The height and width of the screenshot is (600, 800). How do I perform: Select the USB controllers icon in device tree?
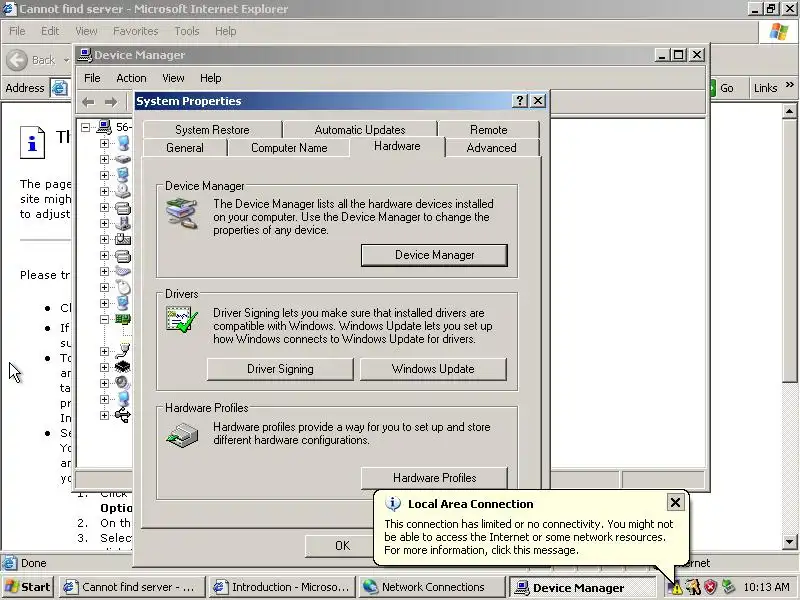pyautogui.click(x=122, y=415)
